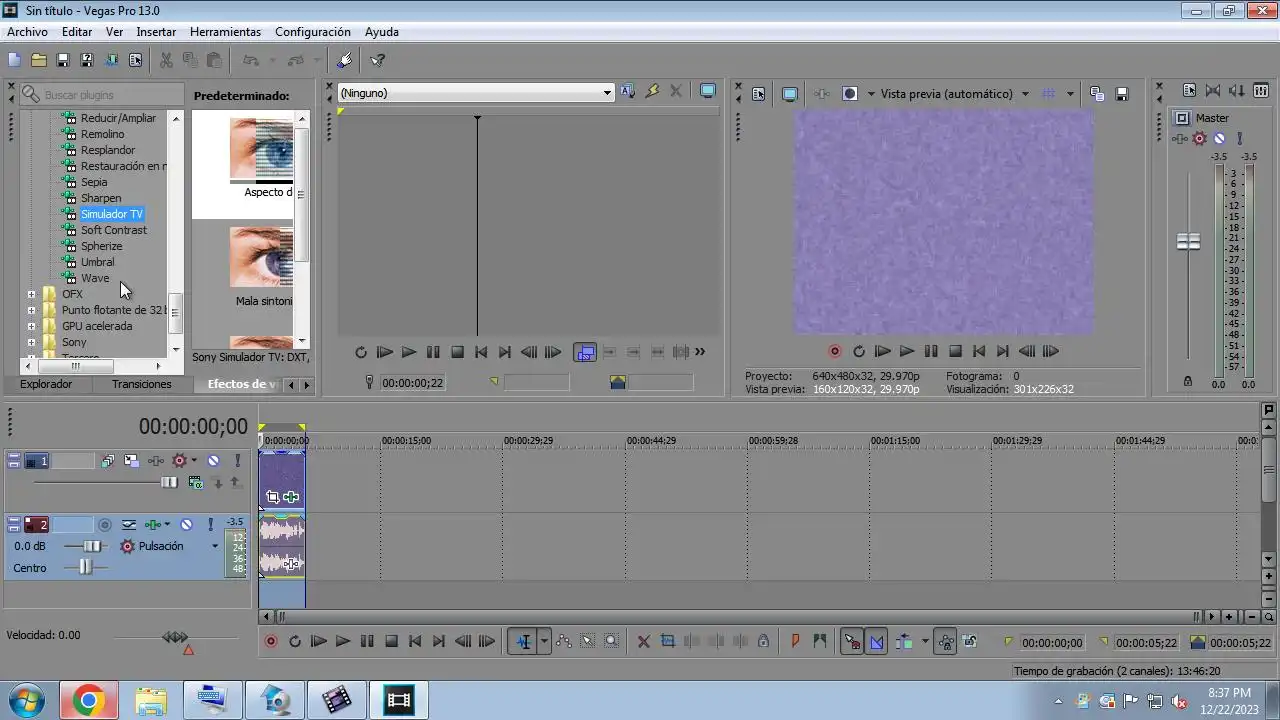Select the Selection edit tool
1280x720 pixels.
(x=588, y=642)
